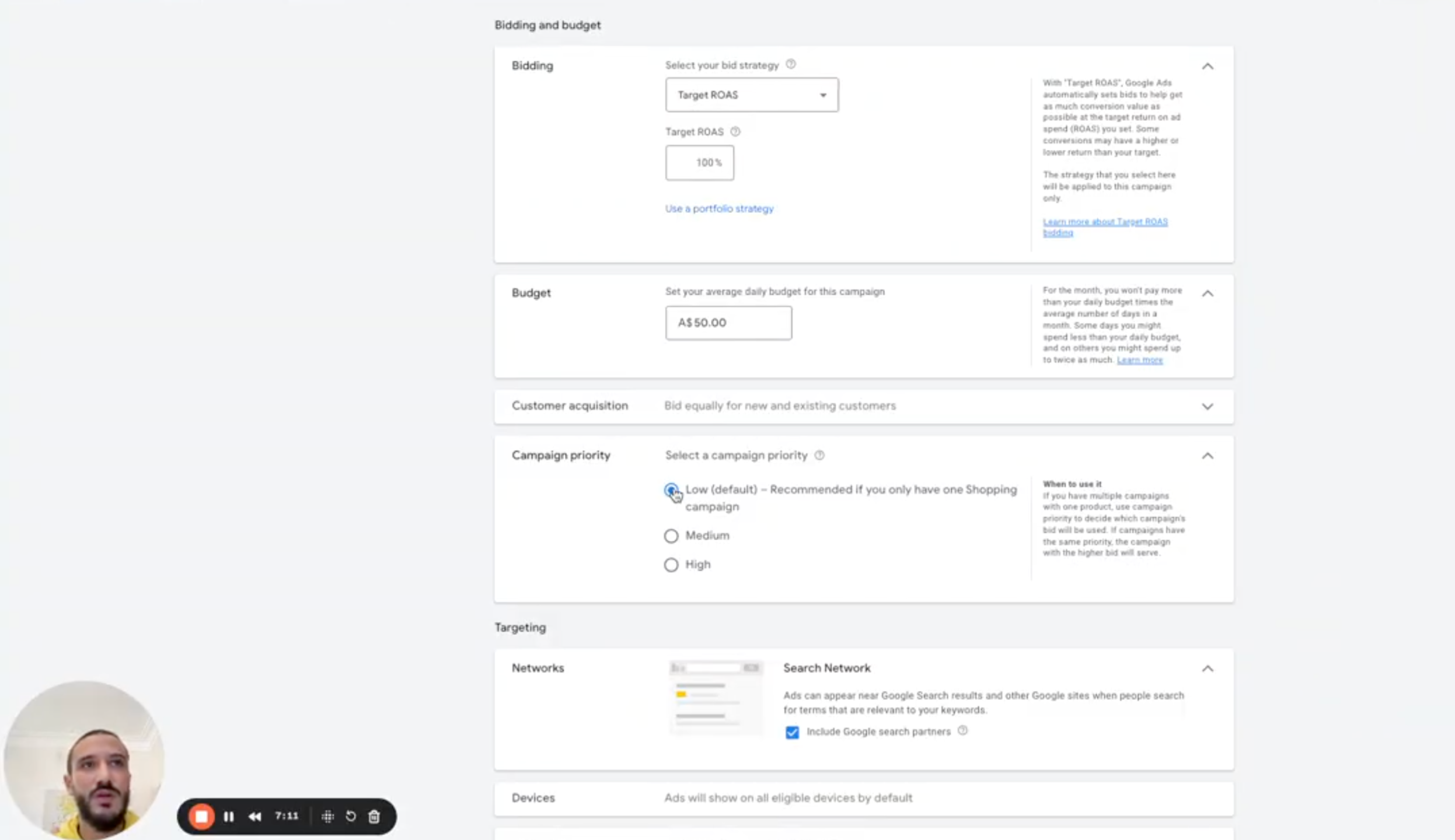This screenshot has width=1455, height=840.
Task: Select Medium campaign priority
Action: [x=671, y=535]
